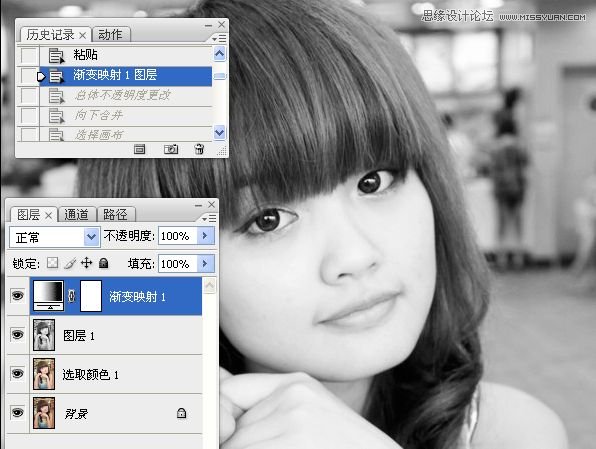Image resolution: width=596 pixels, height=449 pixels.
Task: Click the 粘贴 history state icon
Action: tap(57, 56)
